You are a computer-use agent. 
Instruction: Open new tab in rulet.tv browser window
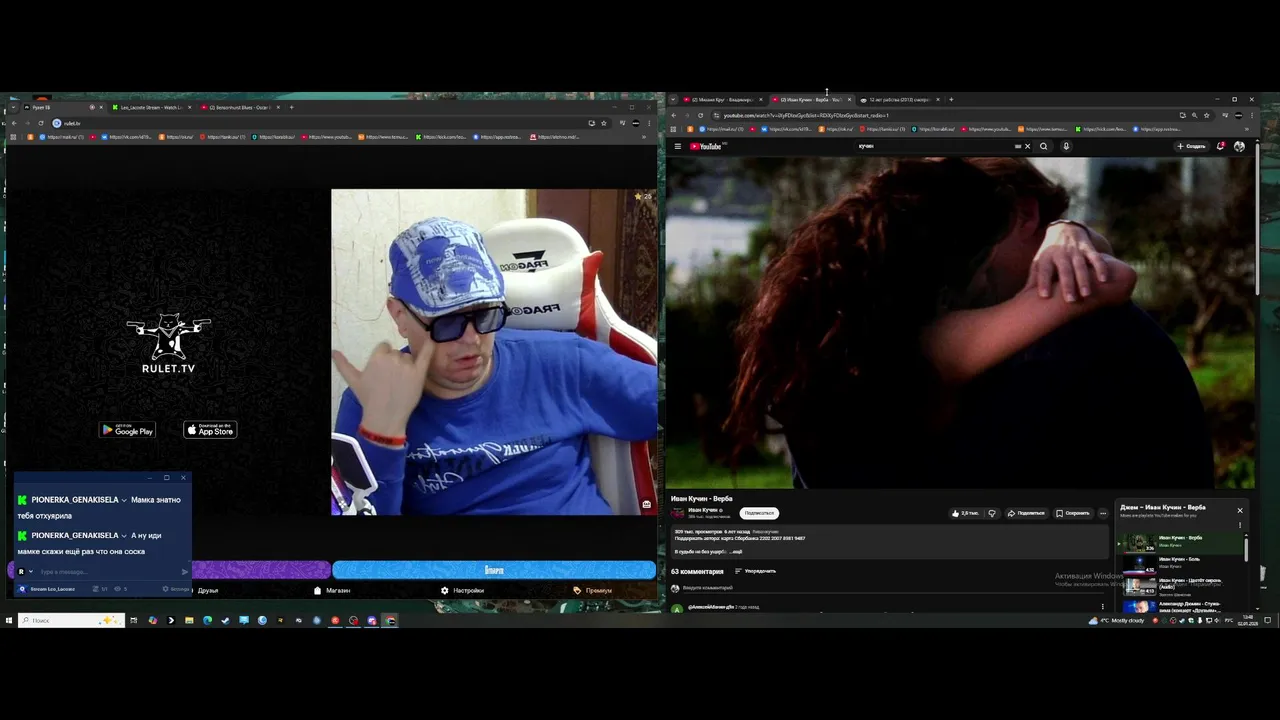(x=291, y=107)
